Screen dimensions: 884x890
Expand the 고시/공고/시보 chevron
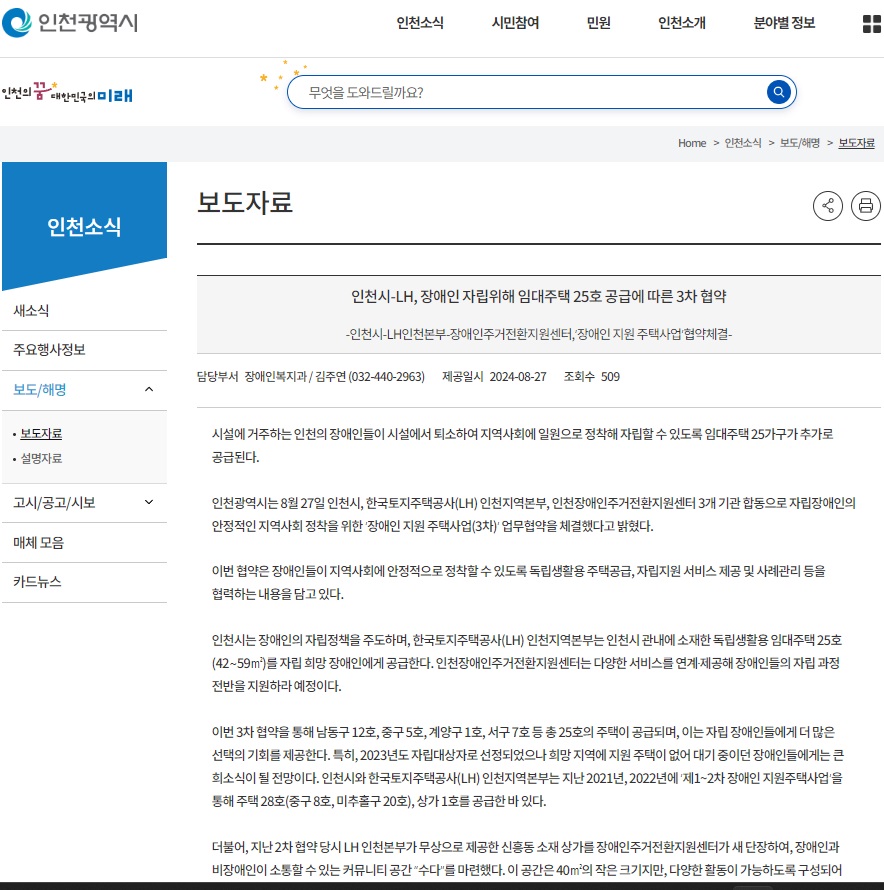pos(149,502)
